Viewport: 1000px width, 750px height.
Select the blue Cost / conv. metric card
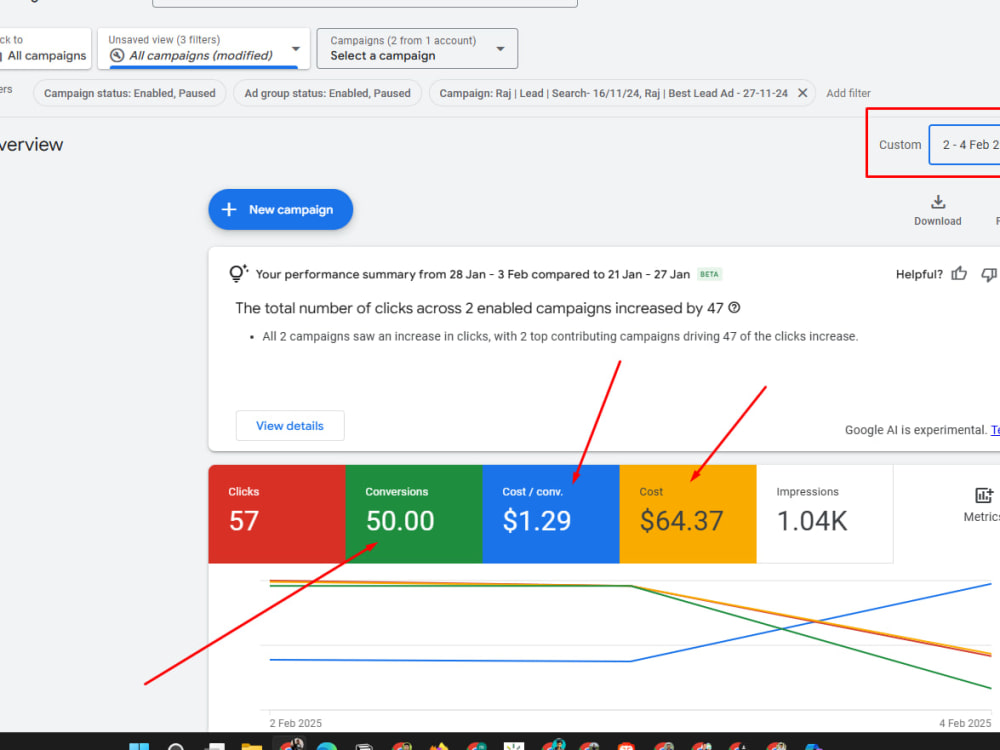(551, 514)
